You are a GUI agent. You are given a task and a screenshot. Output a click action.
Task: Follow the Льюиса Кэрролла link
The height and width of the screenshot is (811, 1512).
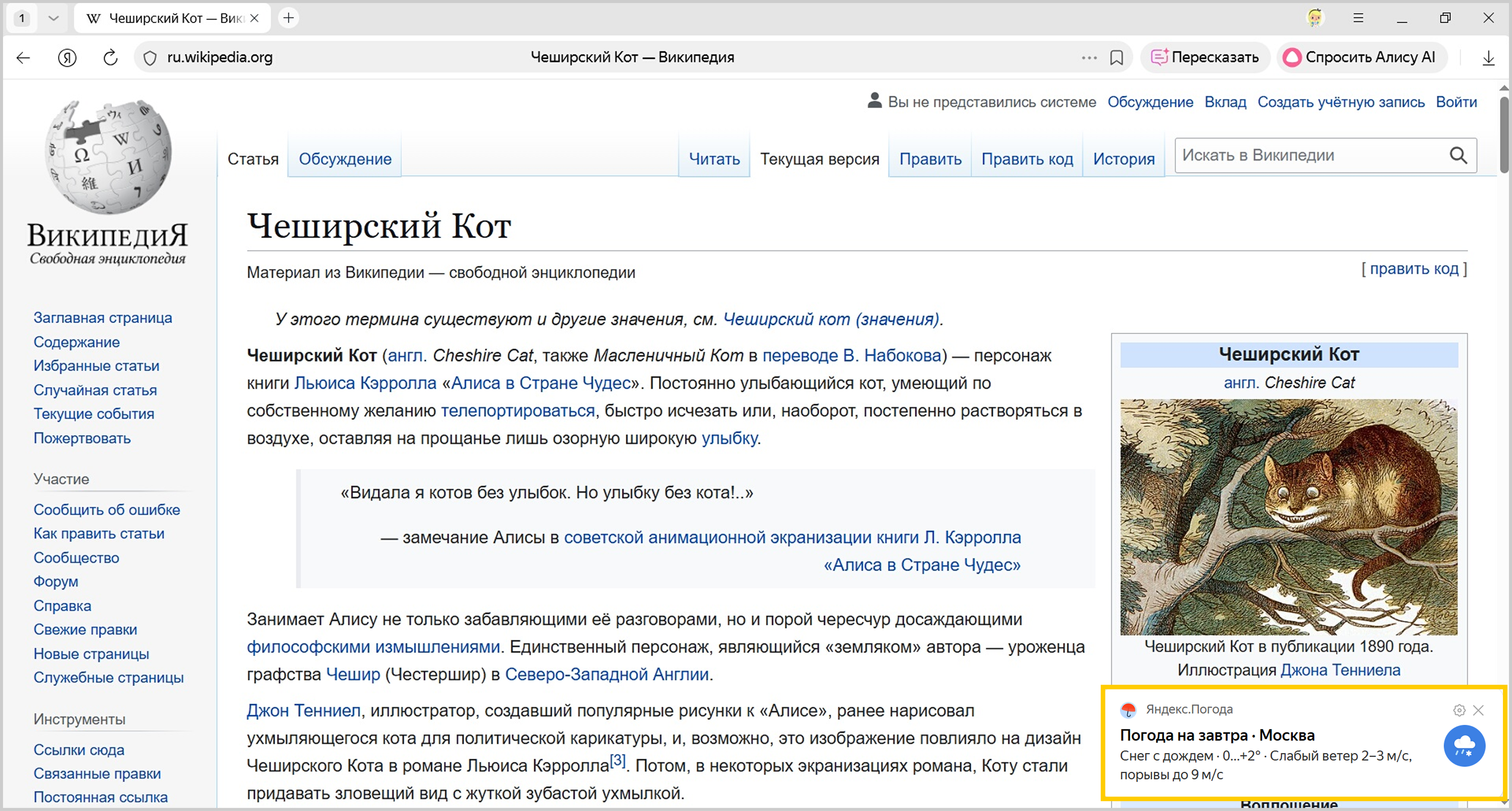click(365, 383)
